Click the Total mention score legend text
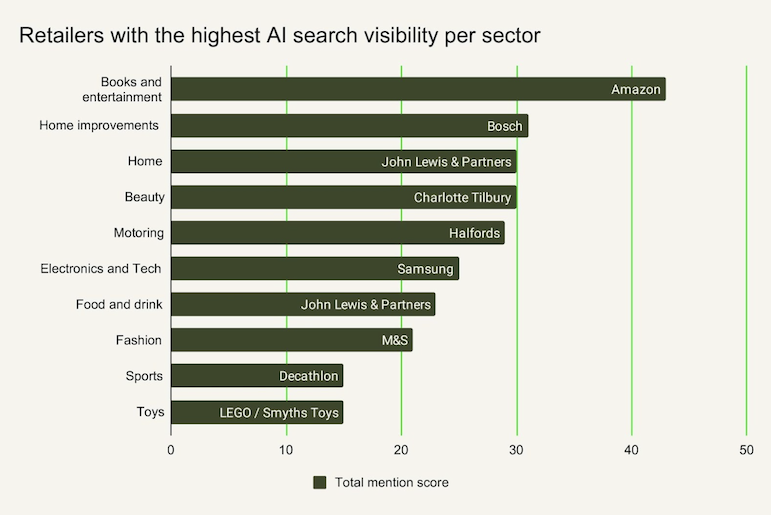 pos(392,482)
